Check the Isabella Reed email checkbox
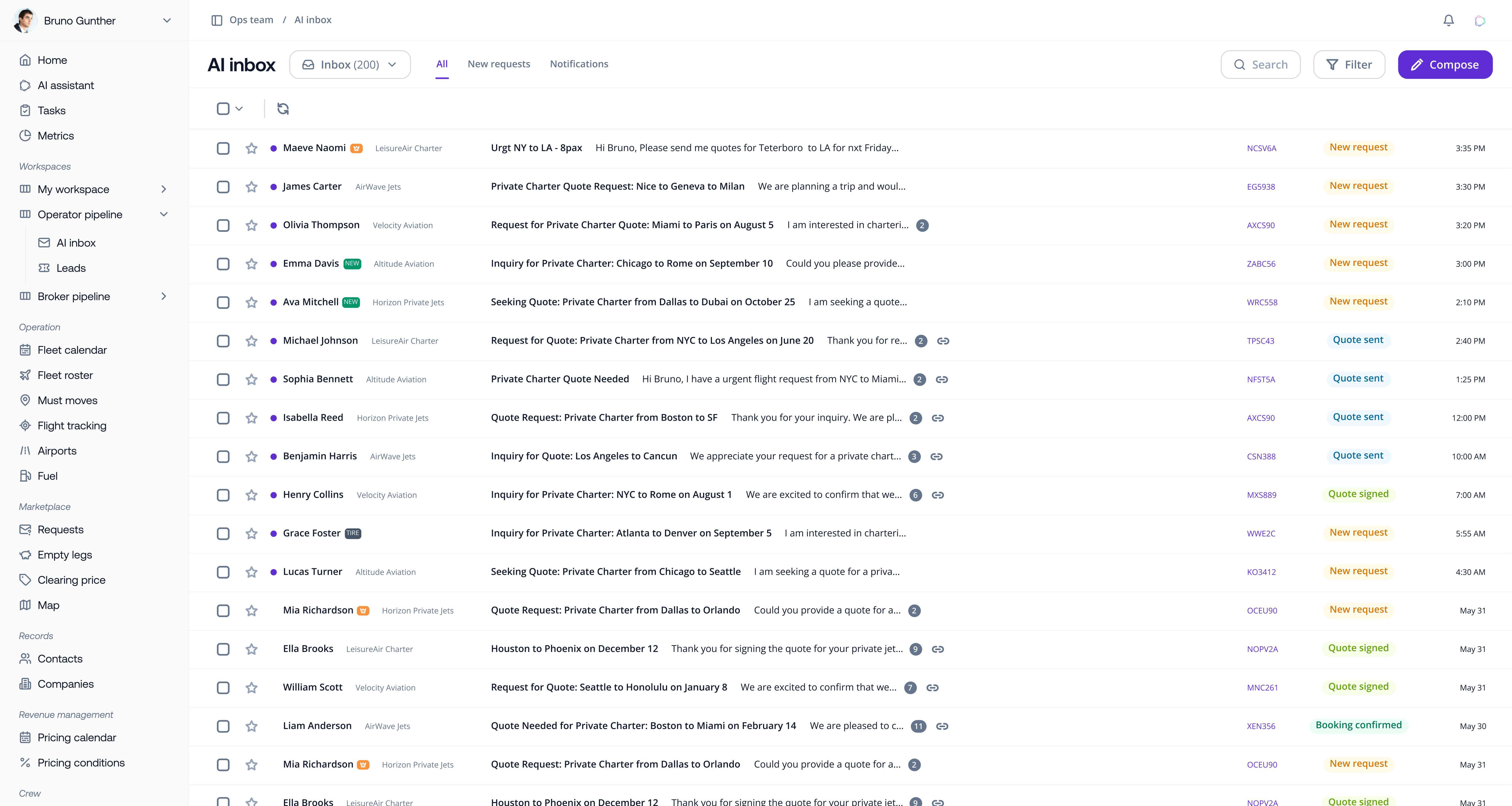The width and height of the screenshot is (1512, 806). pyautogui.click(x=223, y=418)
